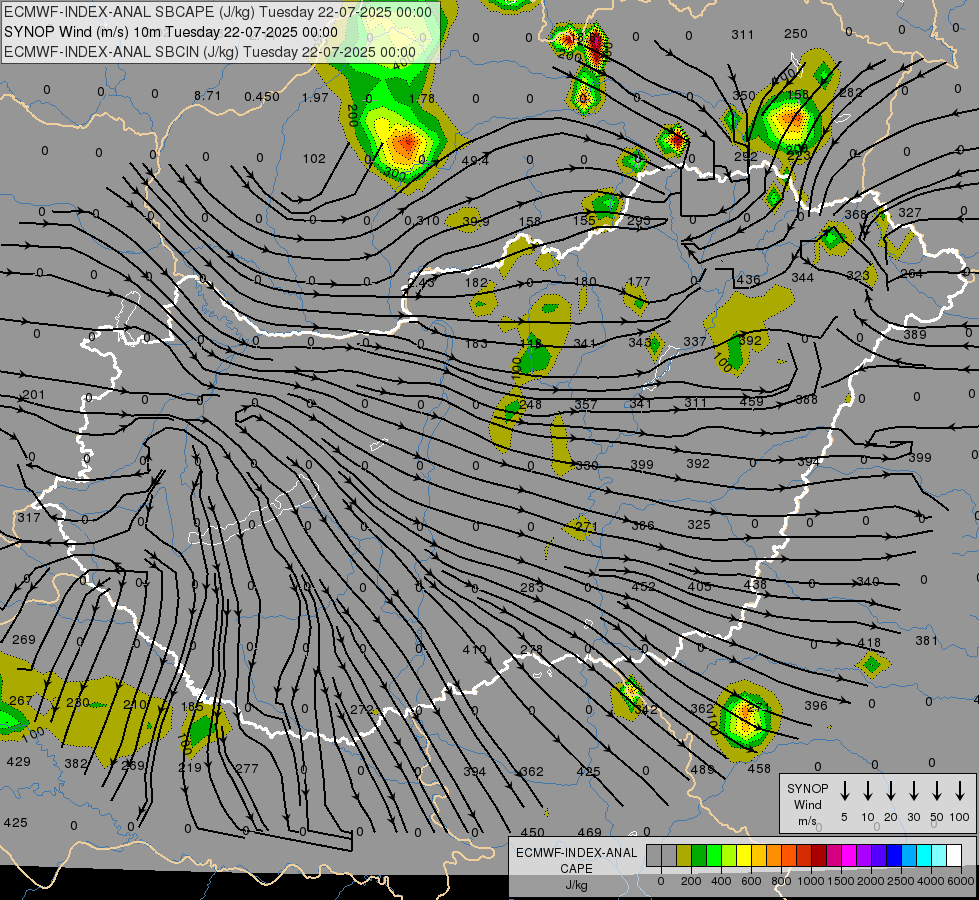This screenshot has width=979, height=900.
Task: Click the map value 0.310
Action: click(x=422, y=220)
